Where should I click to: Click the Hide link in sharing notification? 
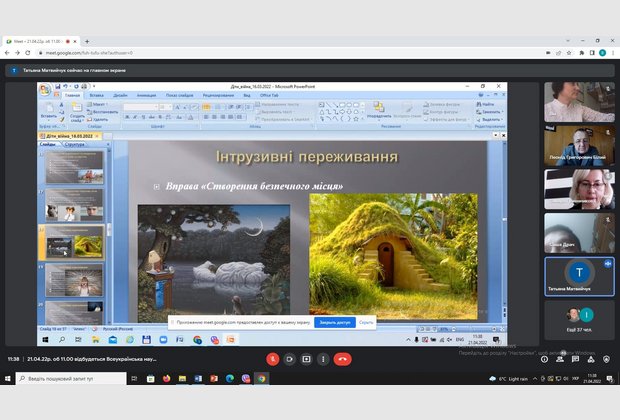(x=366, y=323)
